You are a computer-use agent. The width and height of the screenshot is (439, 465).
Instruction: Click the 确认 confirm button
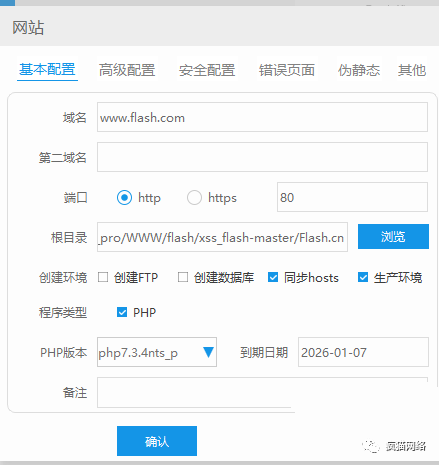(x=157, y=441)
